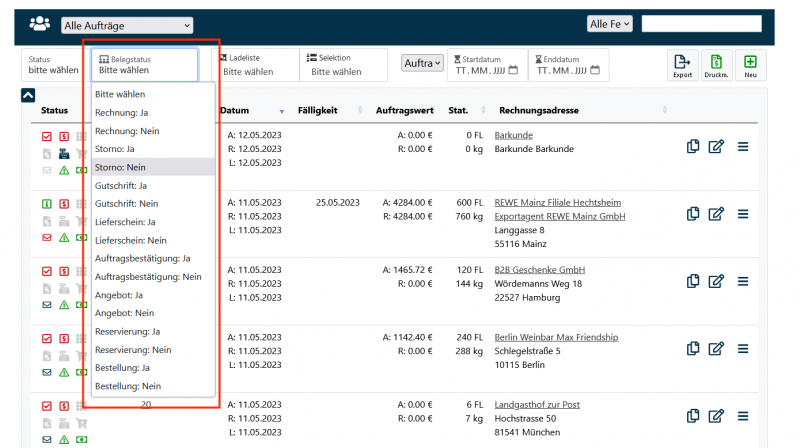Screen dimensions: 800x448
Task: Open the Landgasthof zur Post link
Action: click(x=537, y=405)
